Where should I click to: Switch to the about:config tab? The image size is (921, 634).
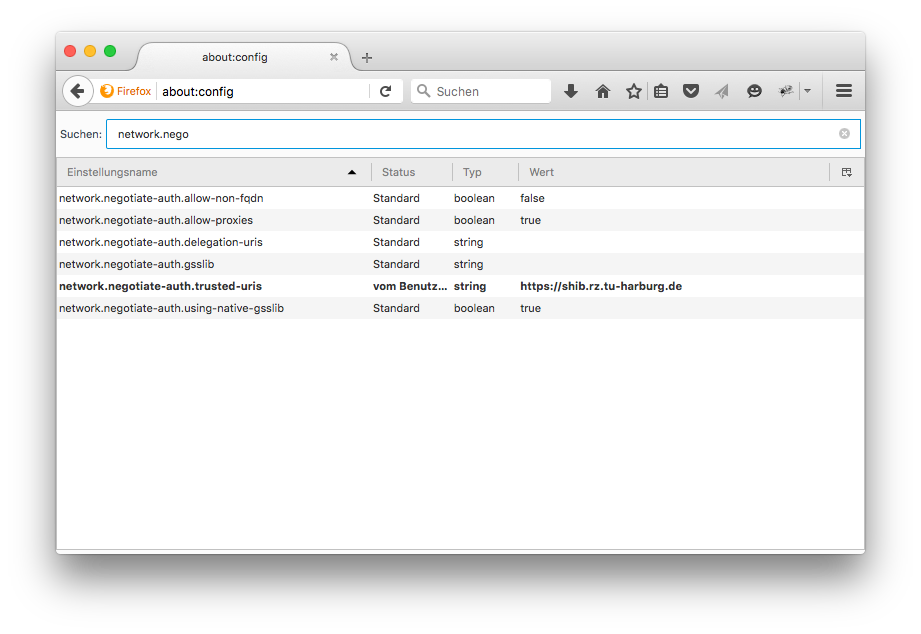click(x=234, y=57)
